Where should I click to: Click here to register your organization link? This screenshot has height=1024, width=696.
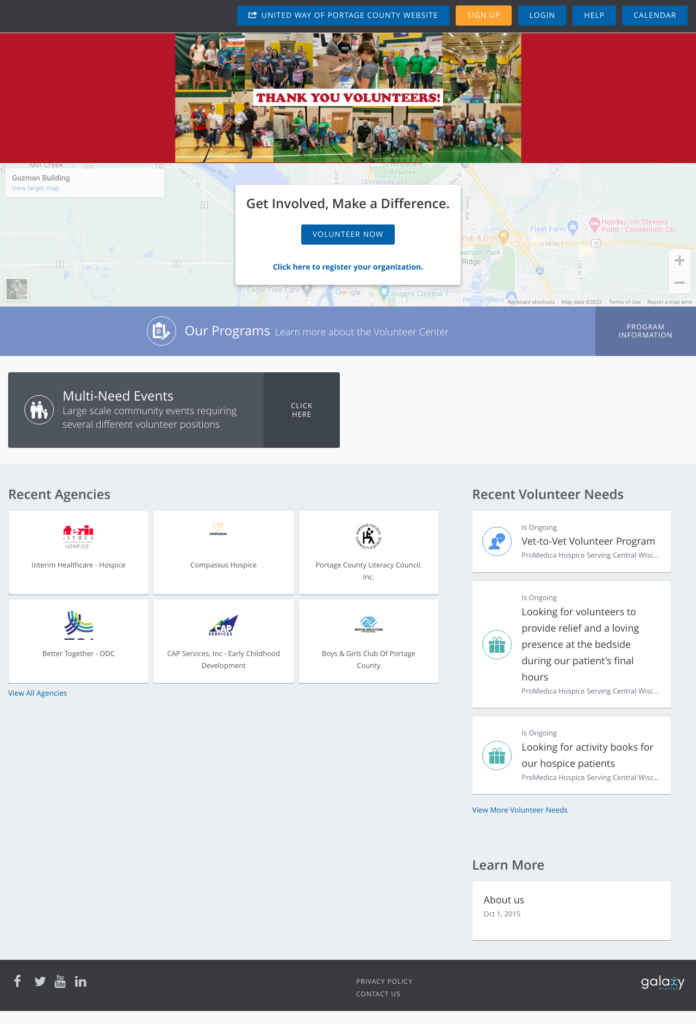347,267
